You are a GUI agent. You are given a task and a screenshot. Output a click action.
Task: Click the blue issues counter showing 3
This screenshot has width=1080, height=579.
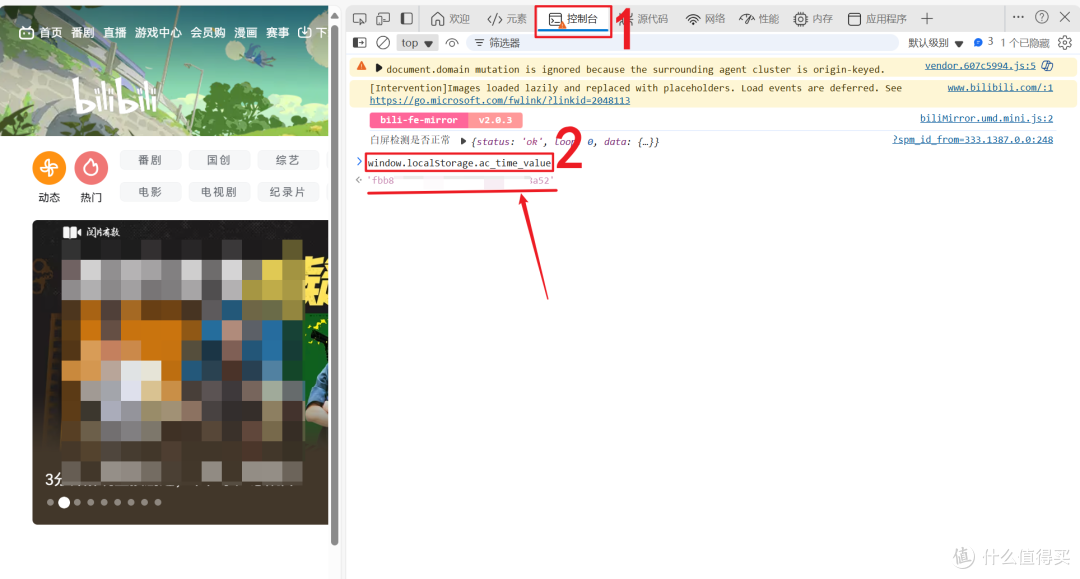coord(983,42)
